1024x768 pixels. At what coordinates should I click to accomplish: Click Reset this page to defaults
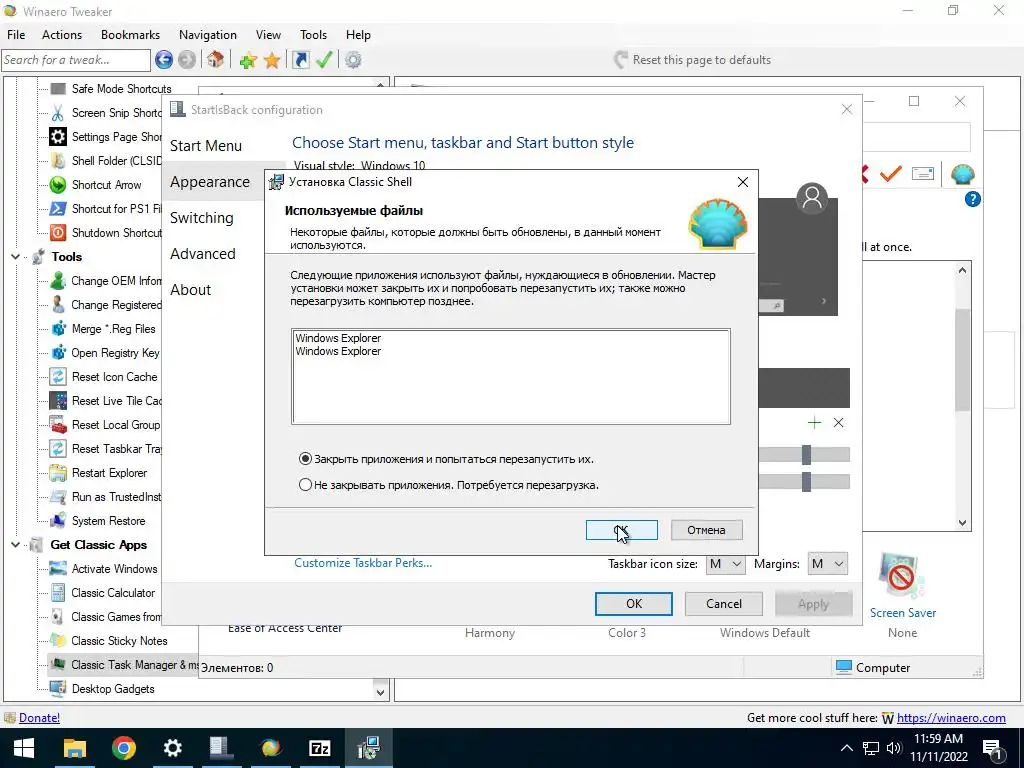coord(693,60)
